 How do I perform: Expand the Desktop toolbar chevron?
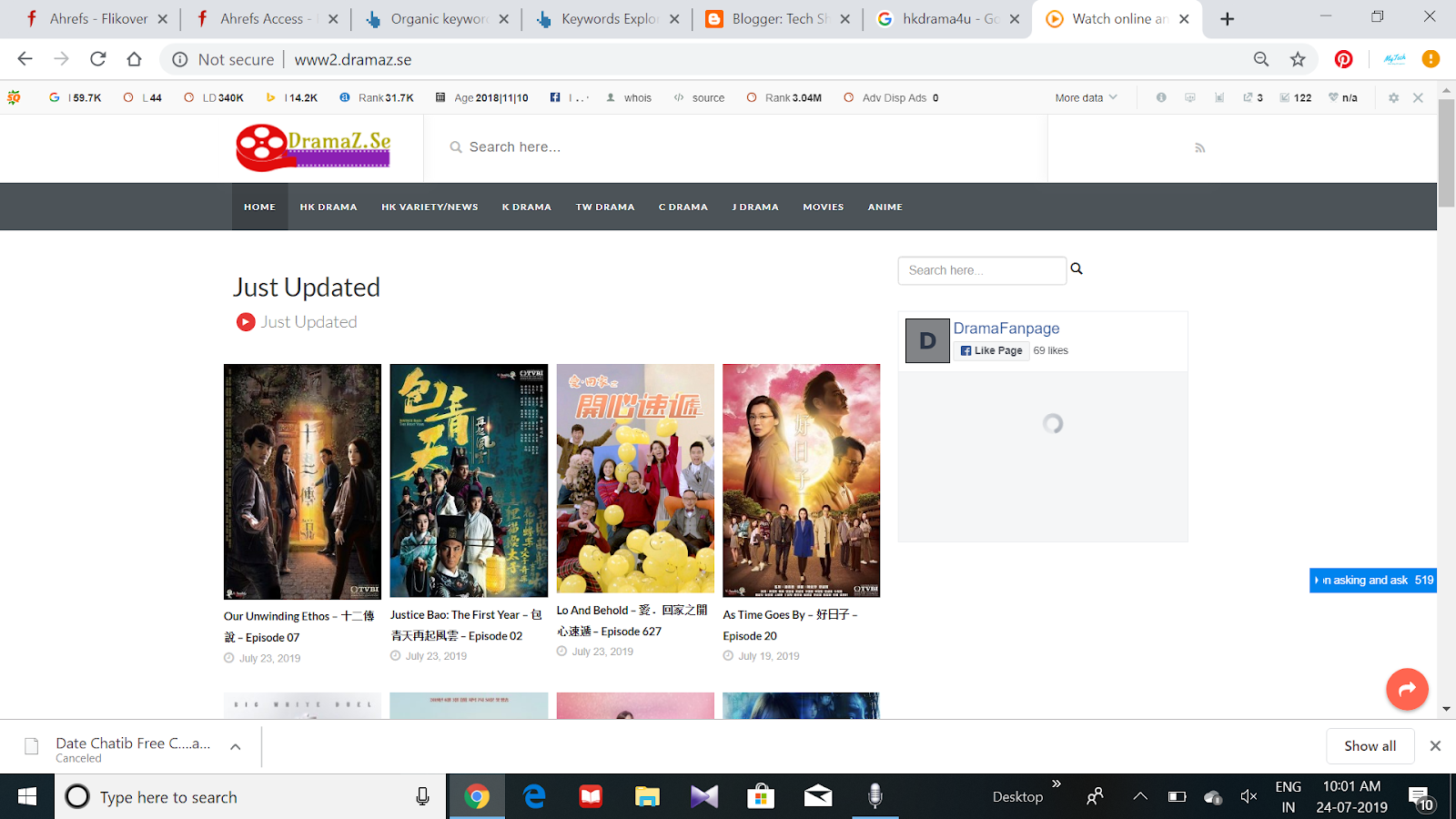[x=1057, y=784]
